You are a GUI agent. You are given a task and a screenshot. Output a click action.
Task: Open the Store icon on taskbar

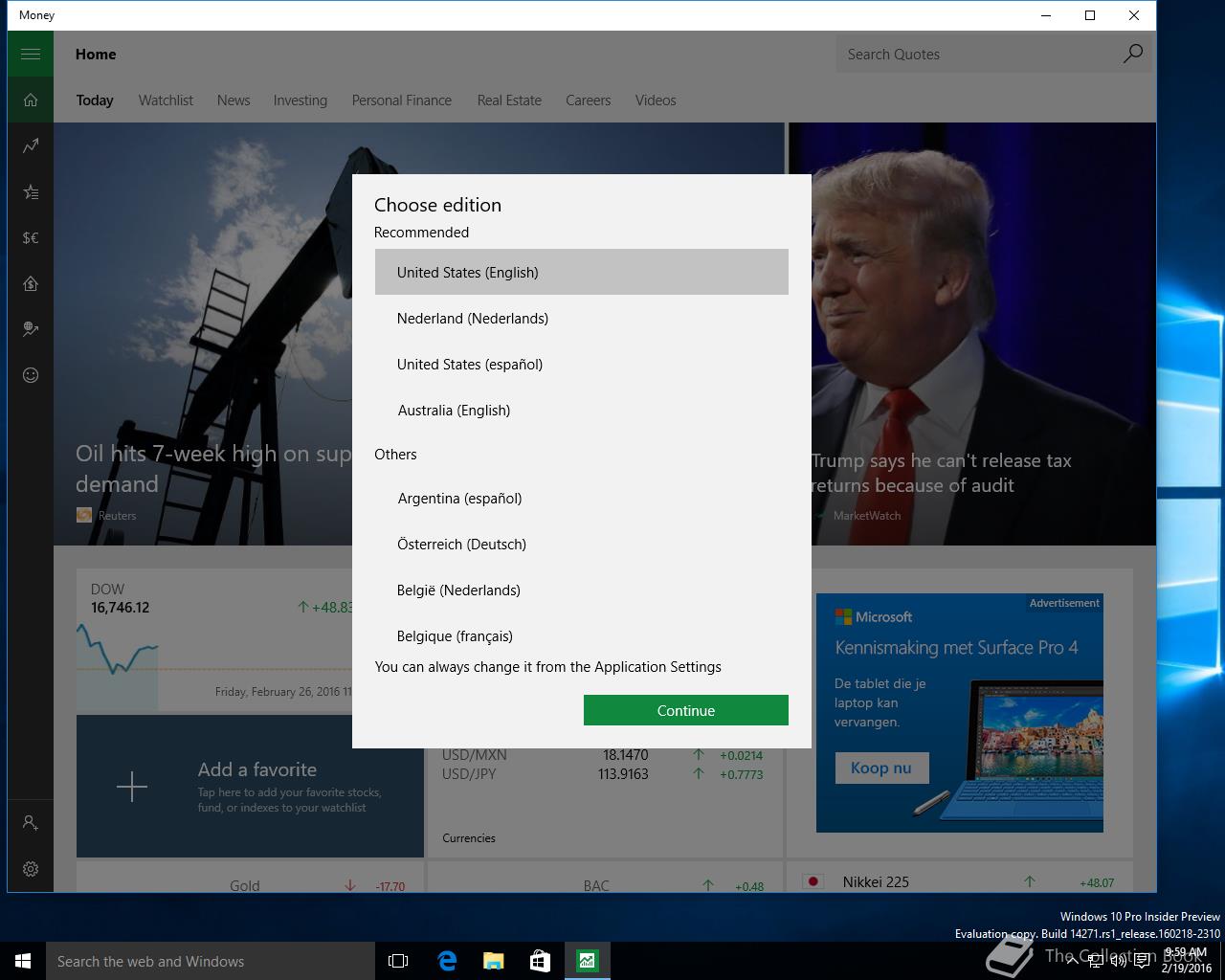540,961
